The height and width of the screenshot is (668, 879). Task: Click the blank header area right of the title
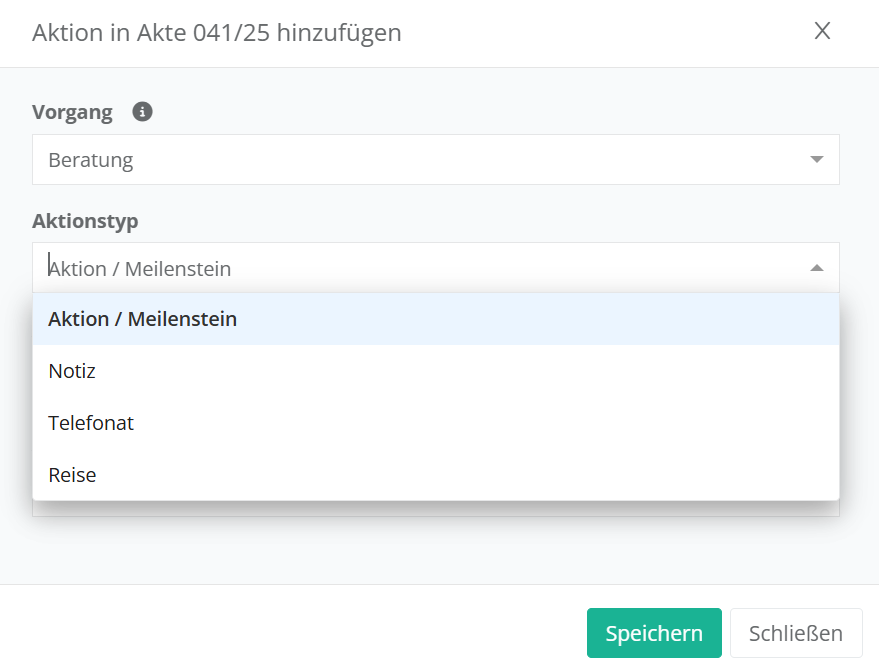pyautogui.click(x=600, y=33)
